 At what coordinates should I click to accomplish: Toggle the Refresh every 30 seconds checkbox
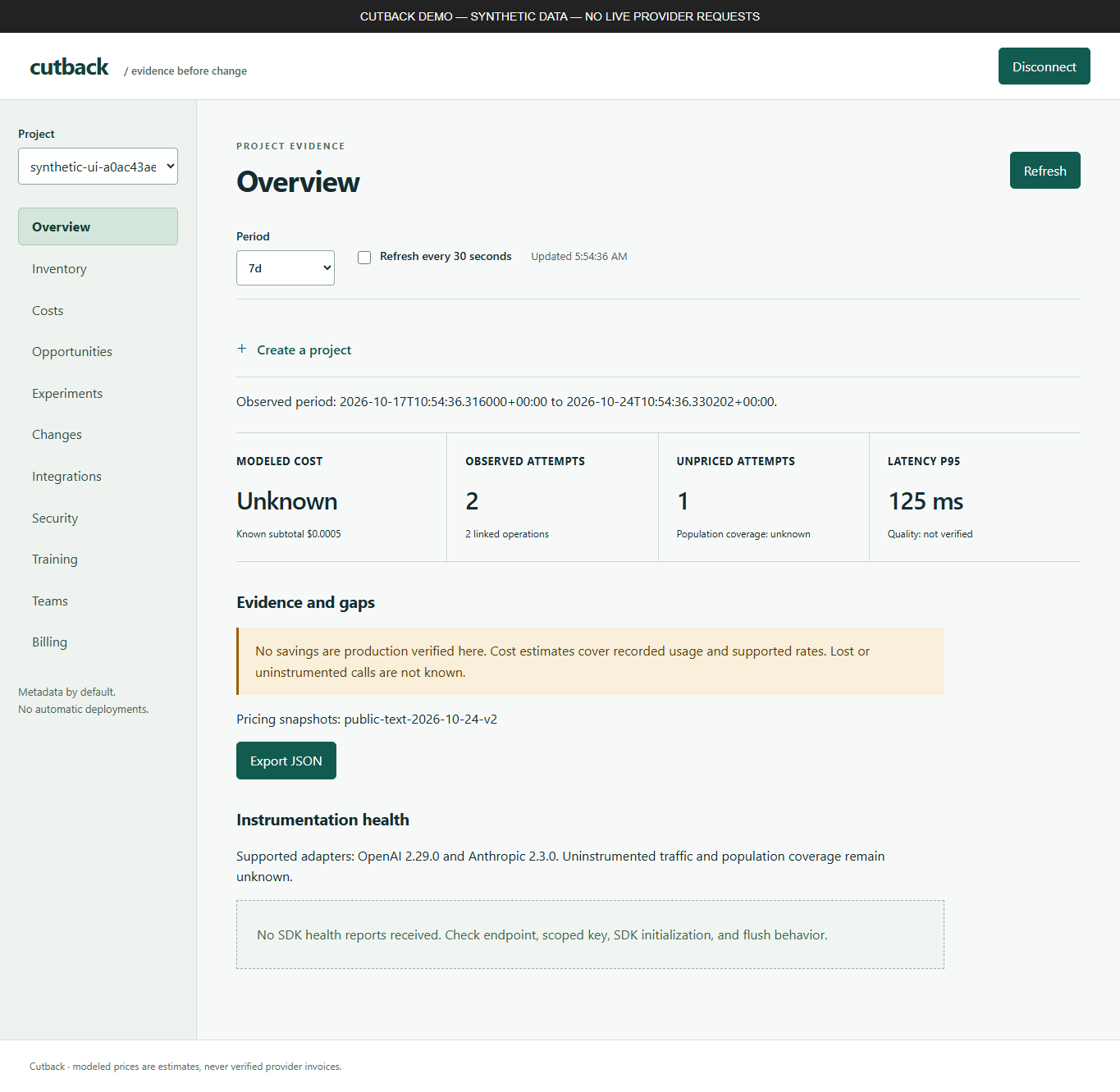click(x=364, y=258)
